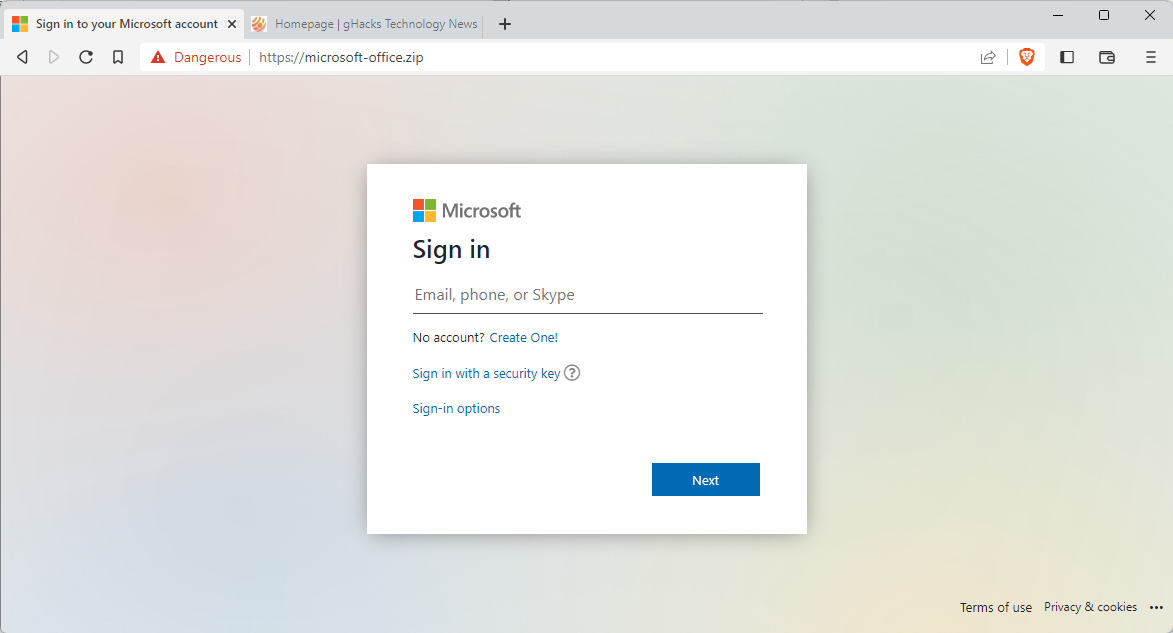Click the browser back arrow icon
This screenshot has height=633, width=1173.
tap(22, 57)
